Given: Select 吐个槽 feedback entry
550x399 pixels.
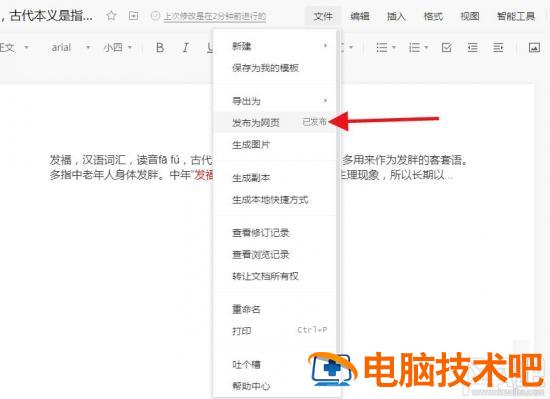Looking at the screenshot, I should (275, 364).
